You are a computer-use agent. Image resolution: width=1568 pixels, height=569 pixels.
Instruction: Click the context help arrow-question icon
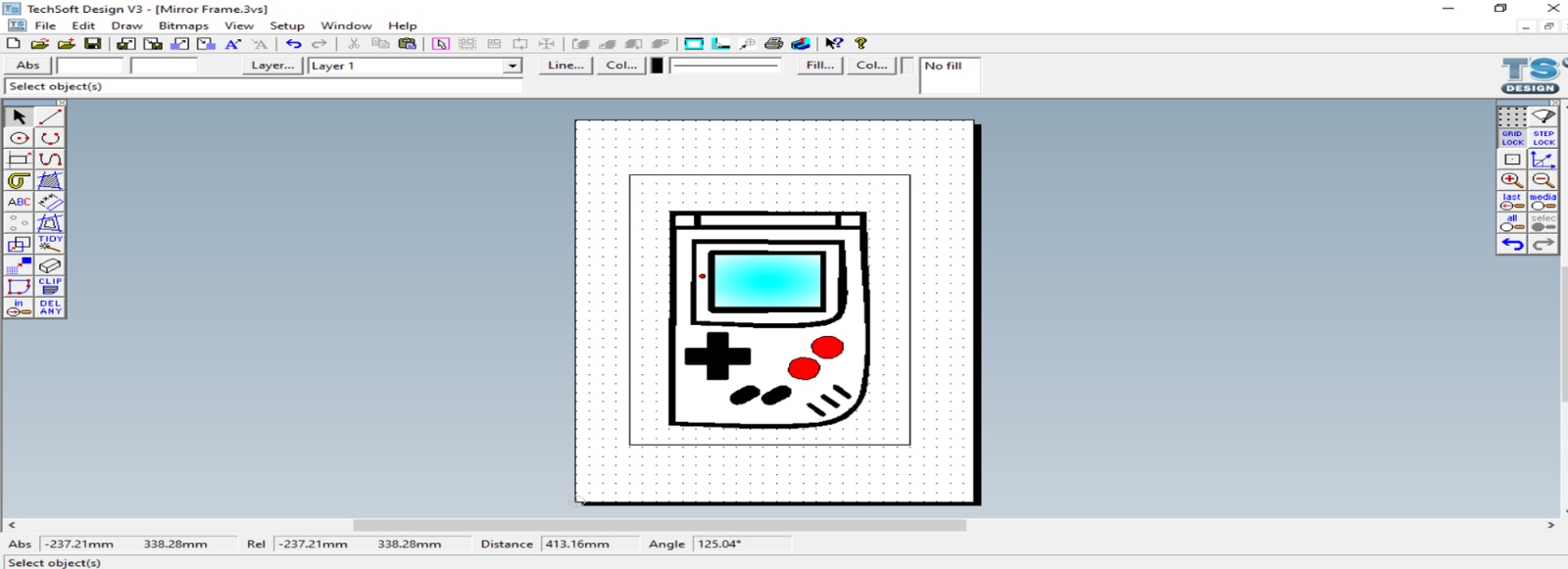(834, 43)
